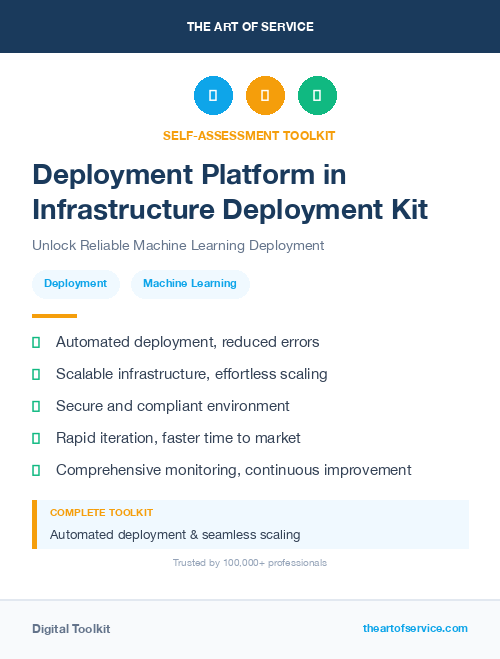The height and width of the screenshot is (659, 500).
Task: Click the orange circular icon
Action: [x=265, y=95]
